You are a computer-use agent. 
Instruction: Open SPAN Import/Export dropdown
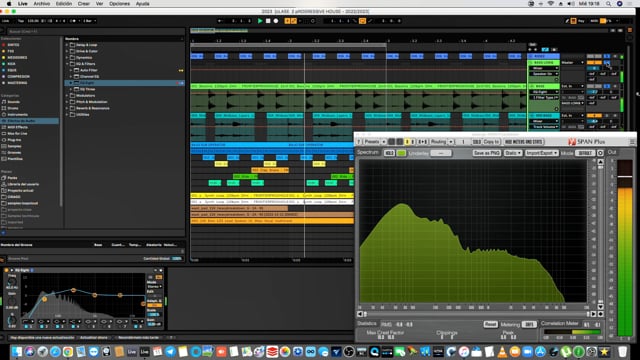click(x=542, y=153)
